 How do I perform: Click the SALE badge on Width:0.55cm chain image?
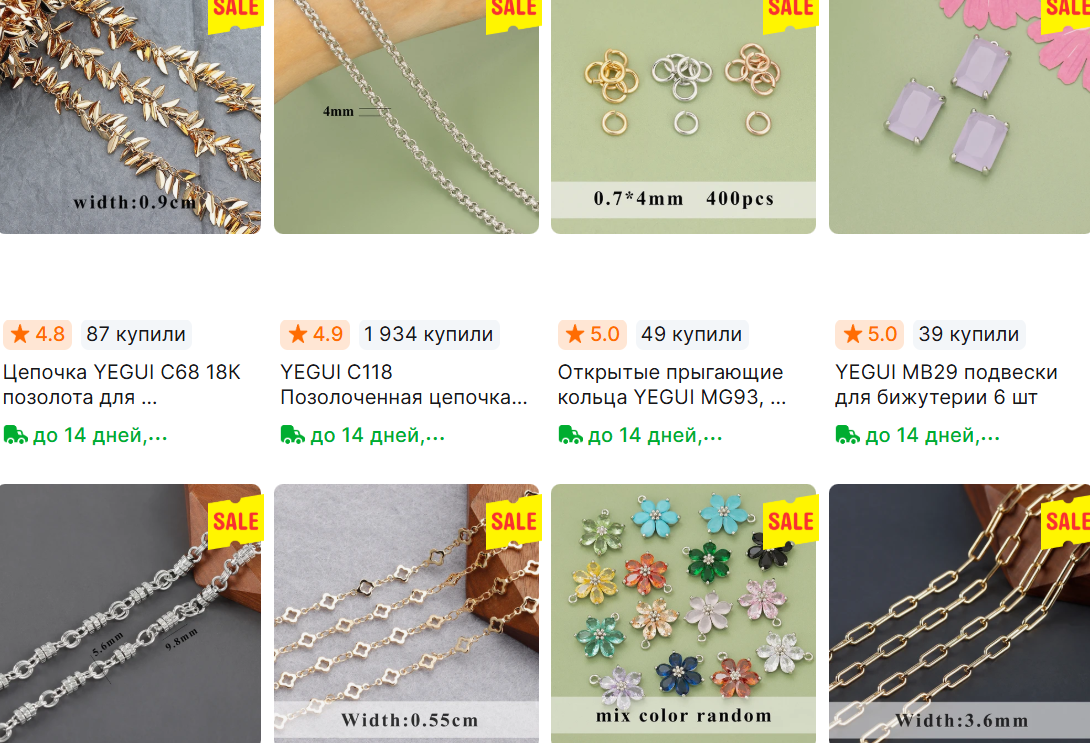[x=514, y=521]
